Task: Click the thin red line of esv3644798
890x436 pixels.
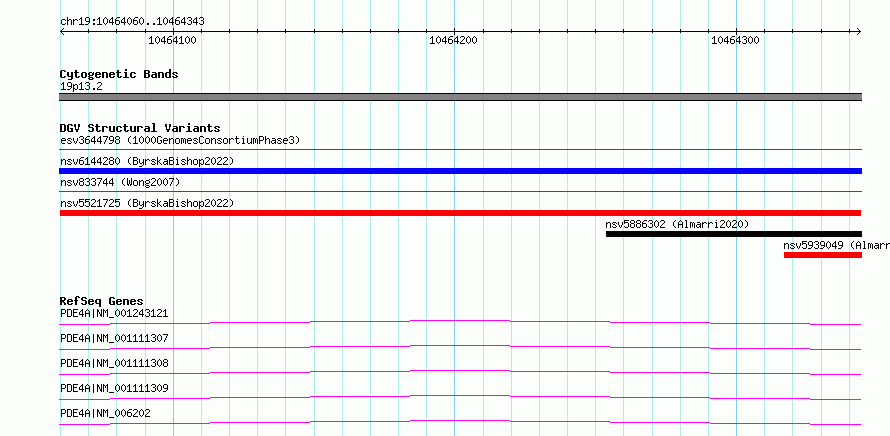Action: click(x=460, y=150)
